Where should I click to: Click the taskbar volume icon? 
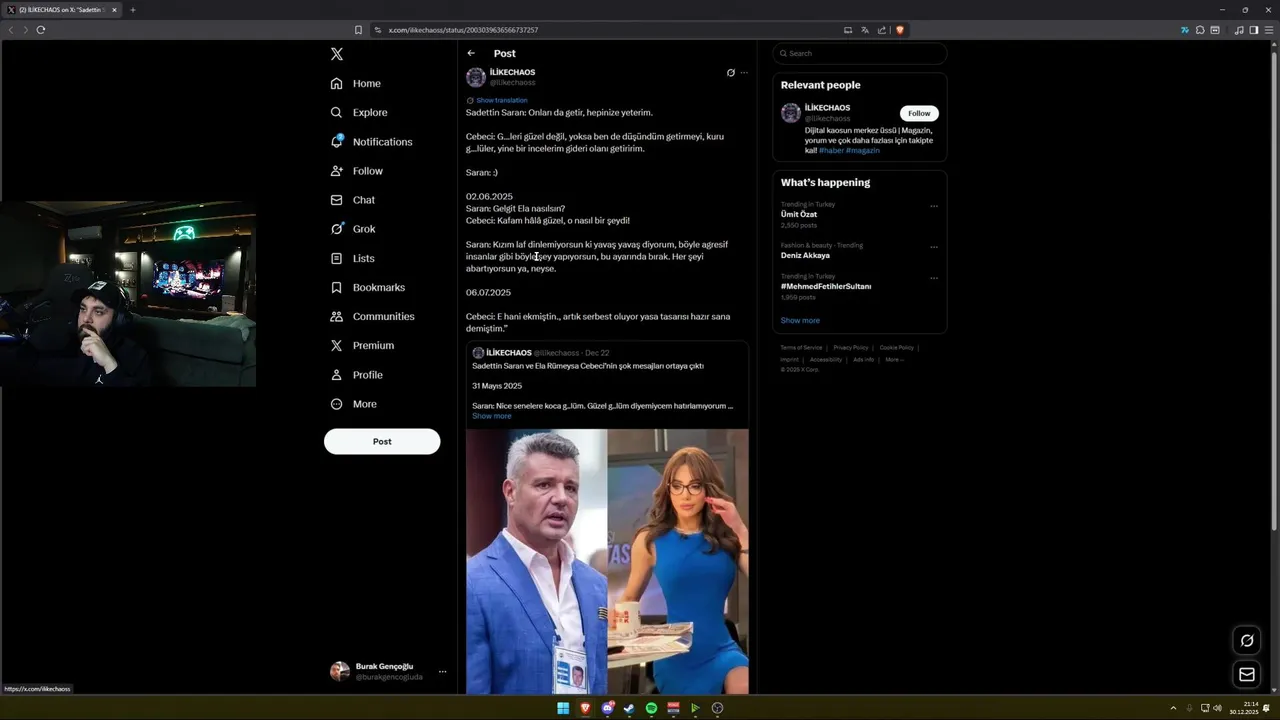coord(1217,708)
